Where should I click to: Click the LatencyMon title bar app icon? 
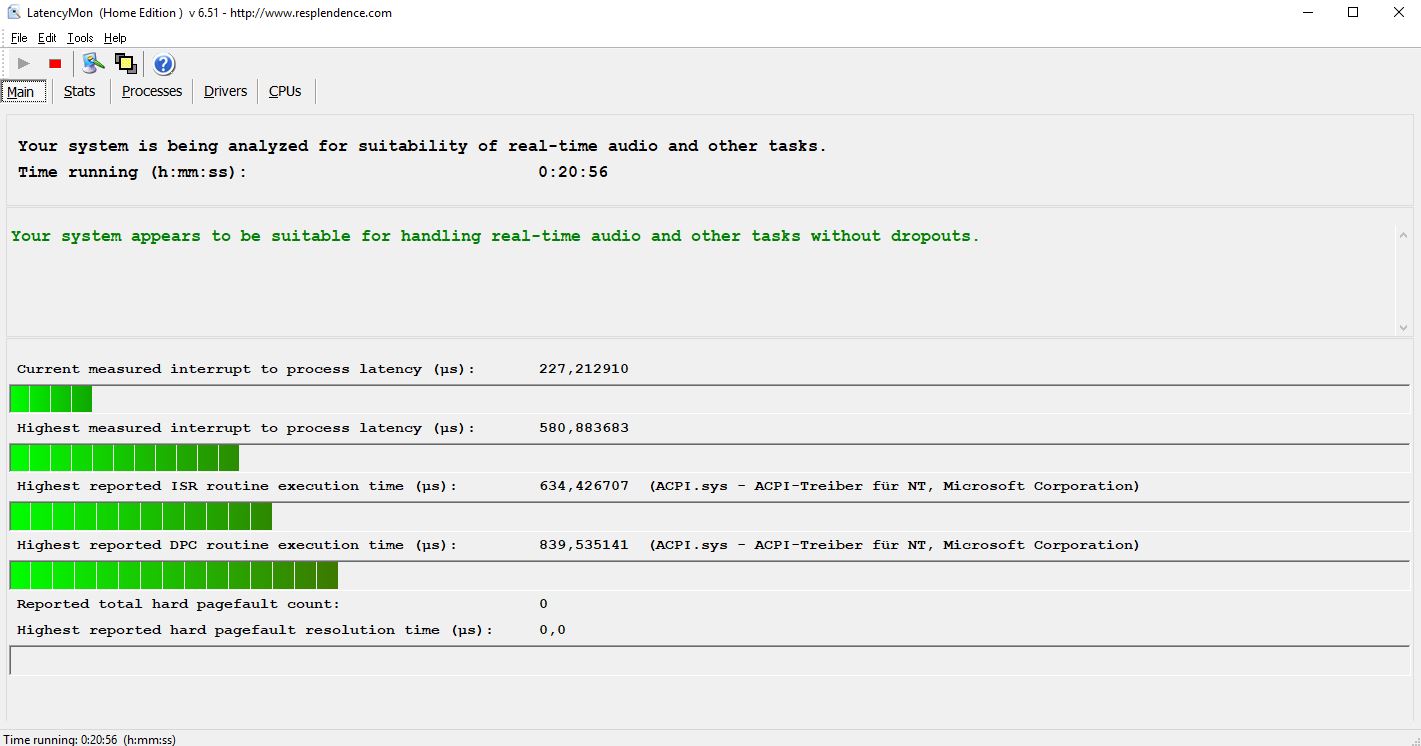tap(14, 13)
